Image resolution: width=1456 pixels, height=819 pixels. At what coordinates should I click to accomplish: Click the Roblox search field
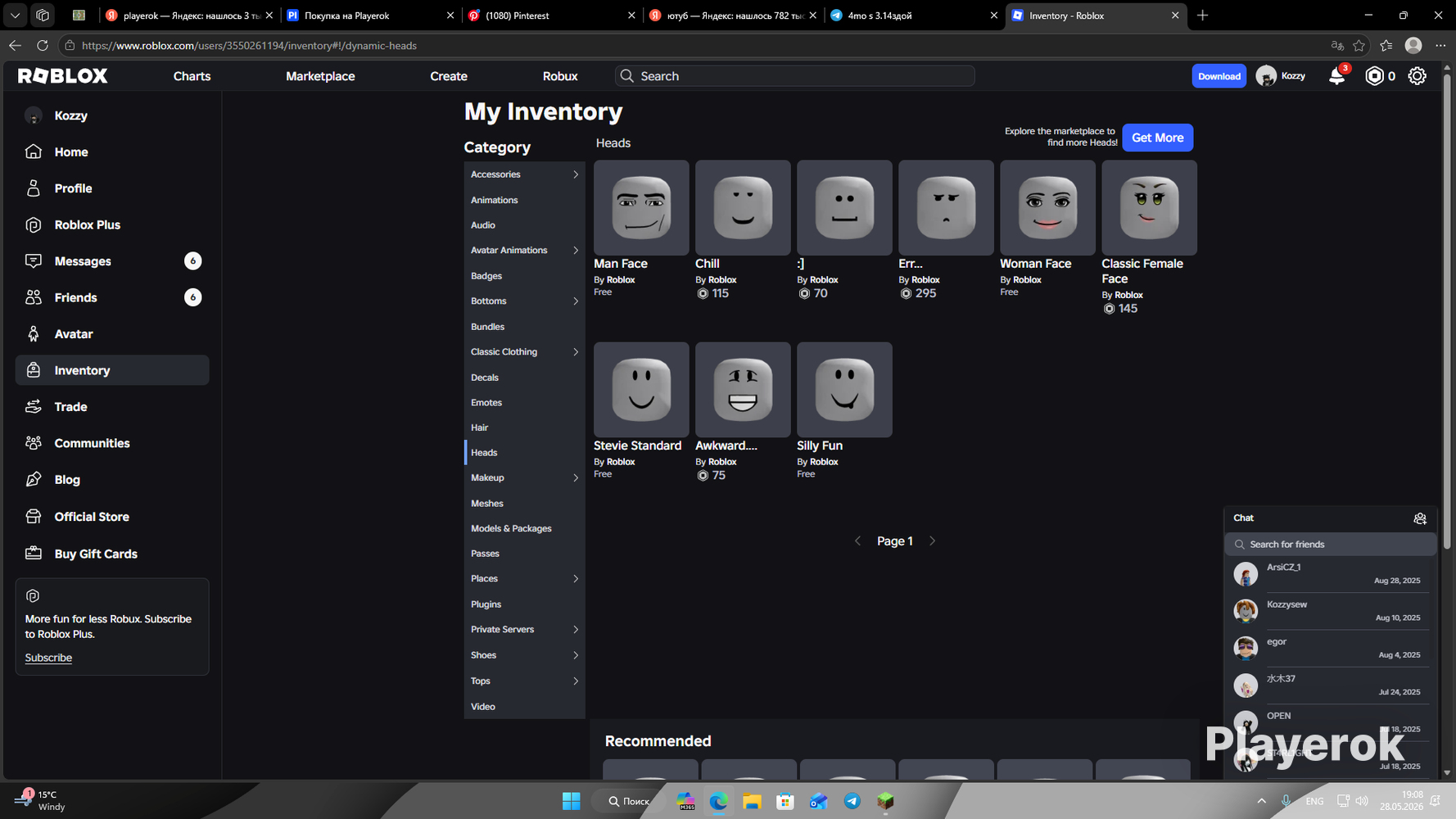pos(794,76)
